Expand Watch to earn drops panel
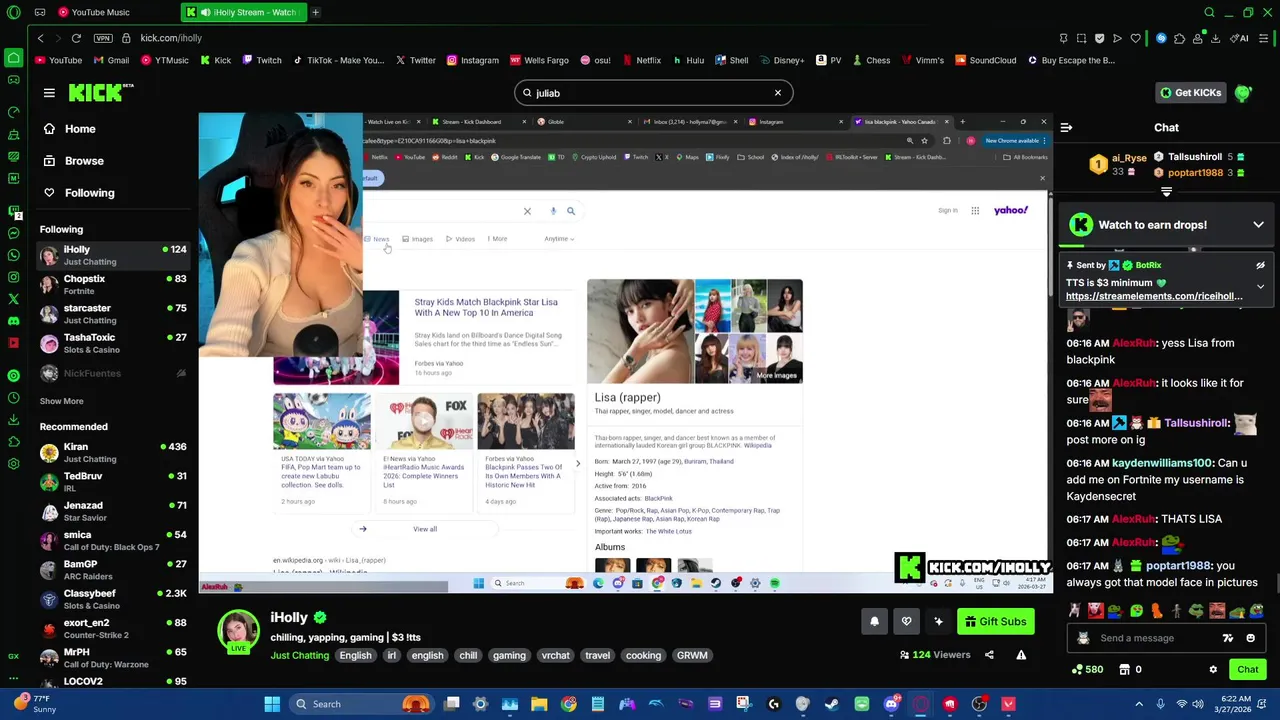 1258,225
